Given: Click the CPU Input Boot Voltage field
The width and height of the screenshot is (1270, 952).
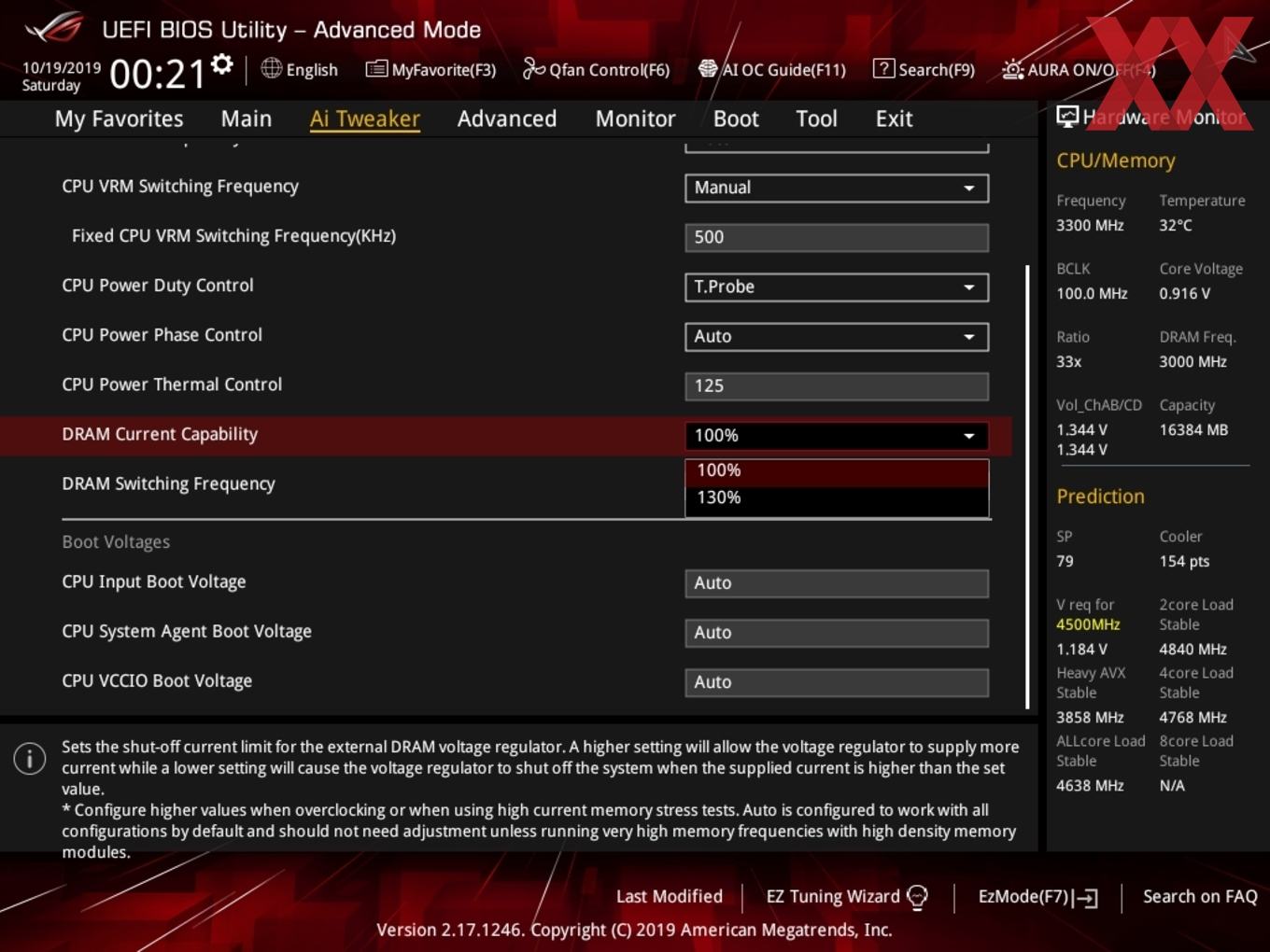Looking at the screenshot, I should pos(837,582).
